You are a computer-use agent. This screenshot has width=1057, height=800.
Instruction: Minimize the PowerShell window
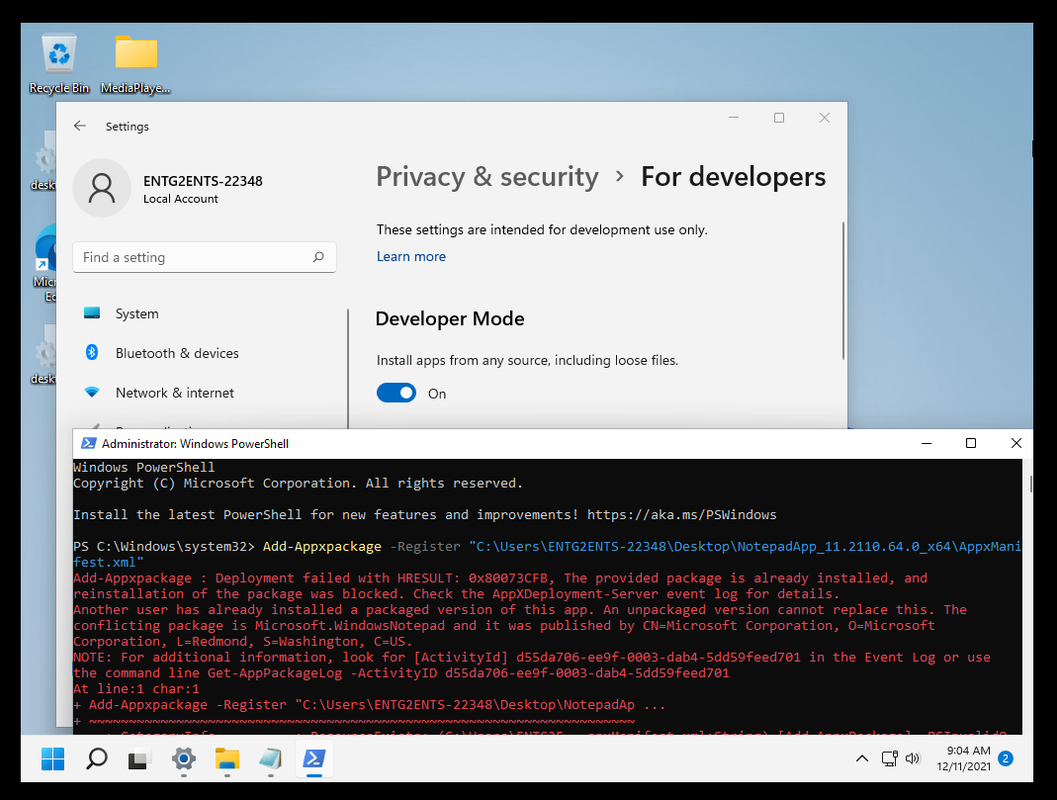click(x=926, y=443)
